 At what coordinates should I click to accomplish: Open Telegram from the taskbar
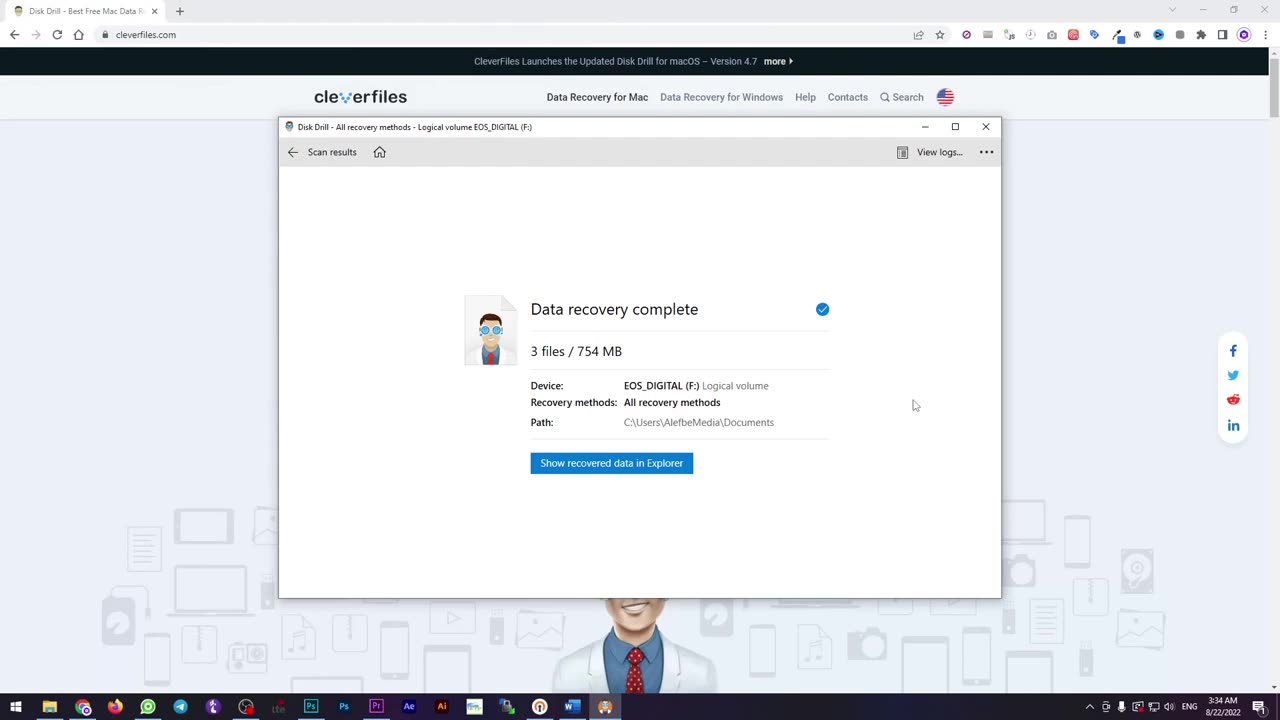180,707
